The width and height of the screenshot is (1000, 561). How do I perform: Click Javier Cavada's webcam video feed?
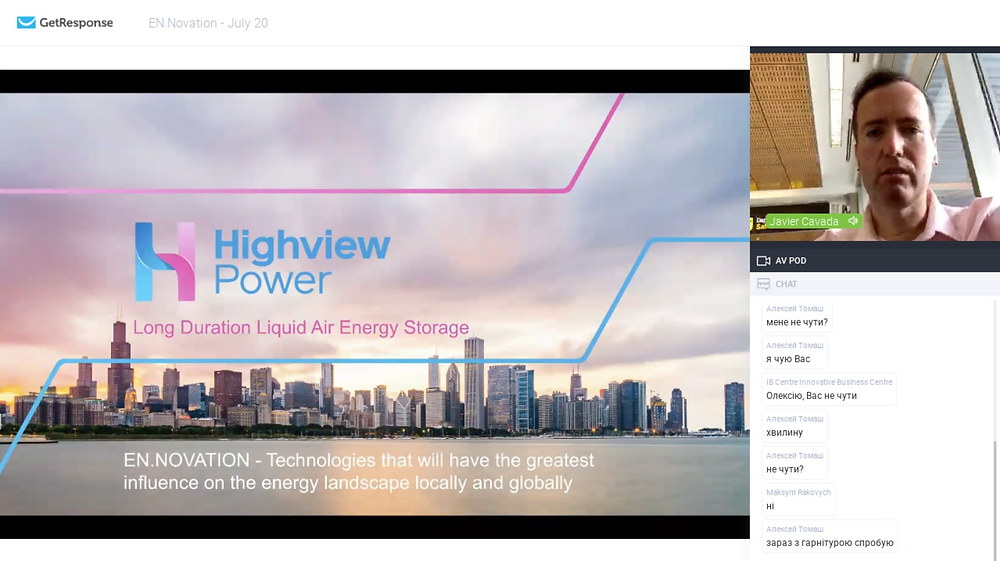[x=875, y=147]
